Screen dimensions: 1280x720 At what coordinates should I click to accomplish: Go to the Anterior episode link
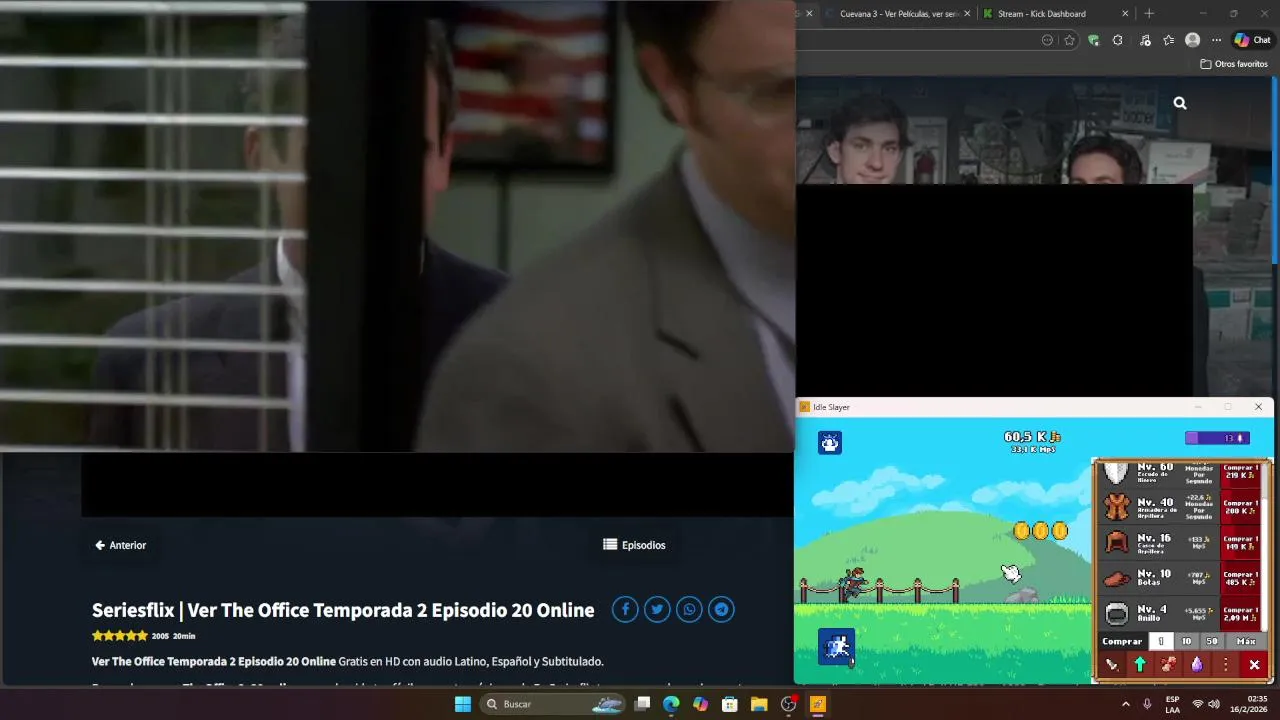coord(120,545)
